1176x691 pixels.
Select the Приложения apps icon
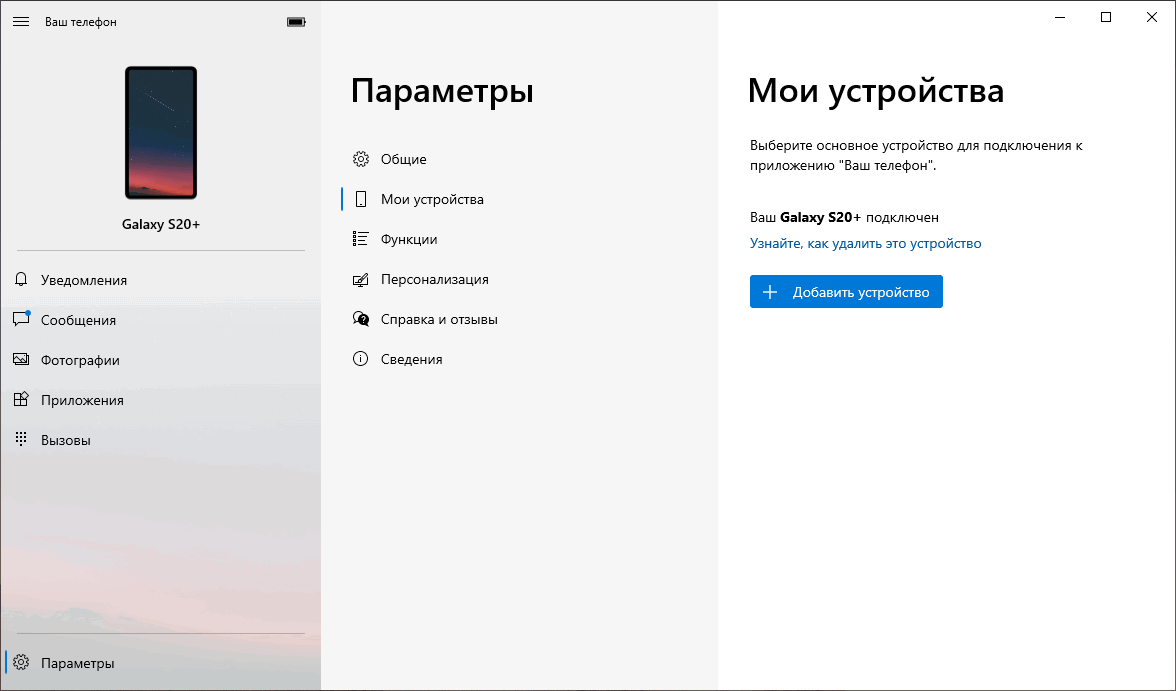point(21,399)
